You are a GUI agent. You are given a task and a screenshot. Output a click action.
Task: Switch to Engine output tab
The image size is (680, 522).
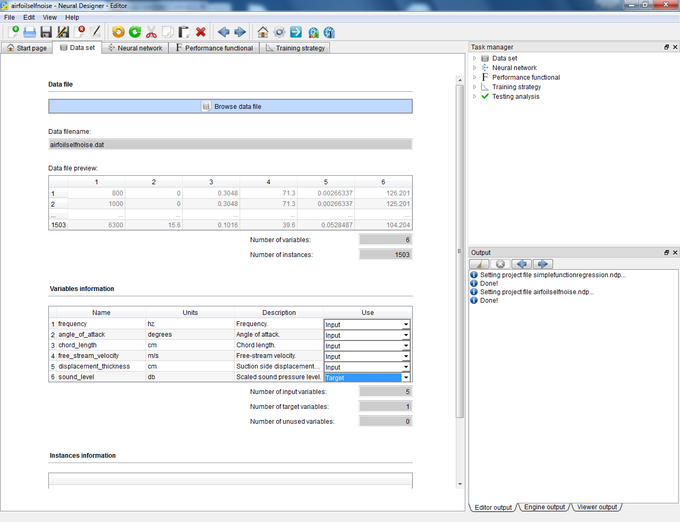[544, 507]
